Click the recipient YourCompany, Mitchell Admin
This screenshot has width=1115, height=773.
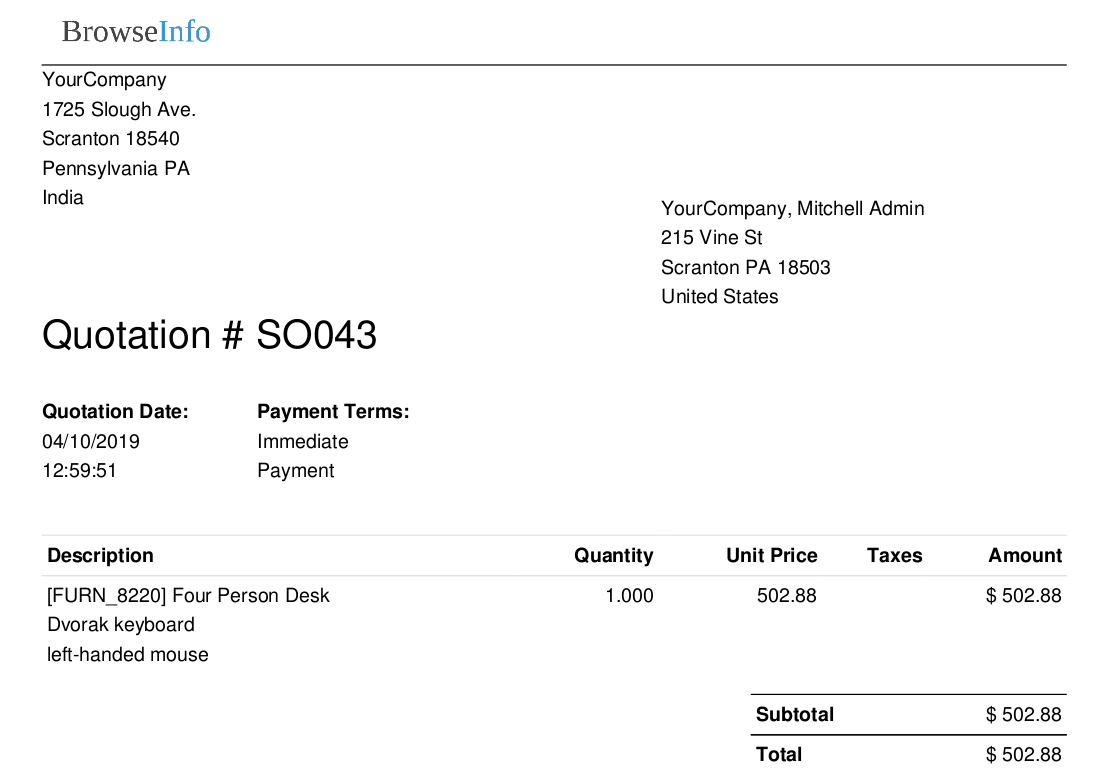[792, 209]
